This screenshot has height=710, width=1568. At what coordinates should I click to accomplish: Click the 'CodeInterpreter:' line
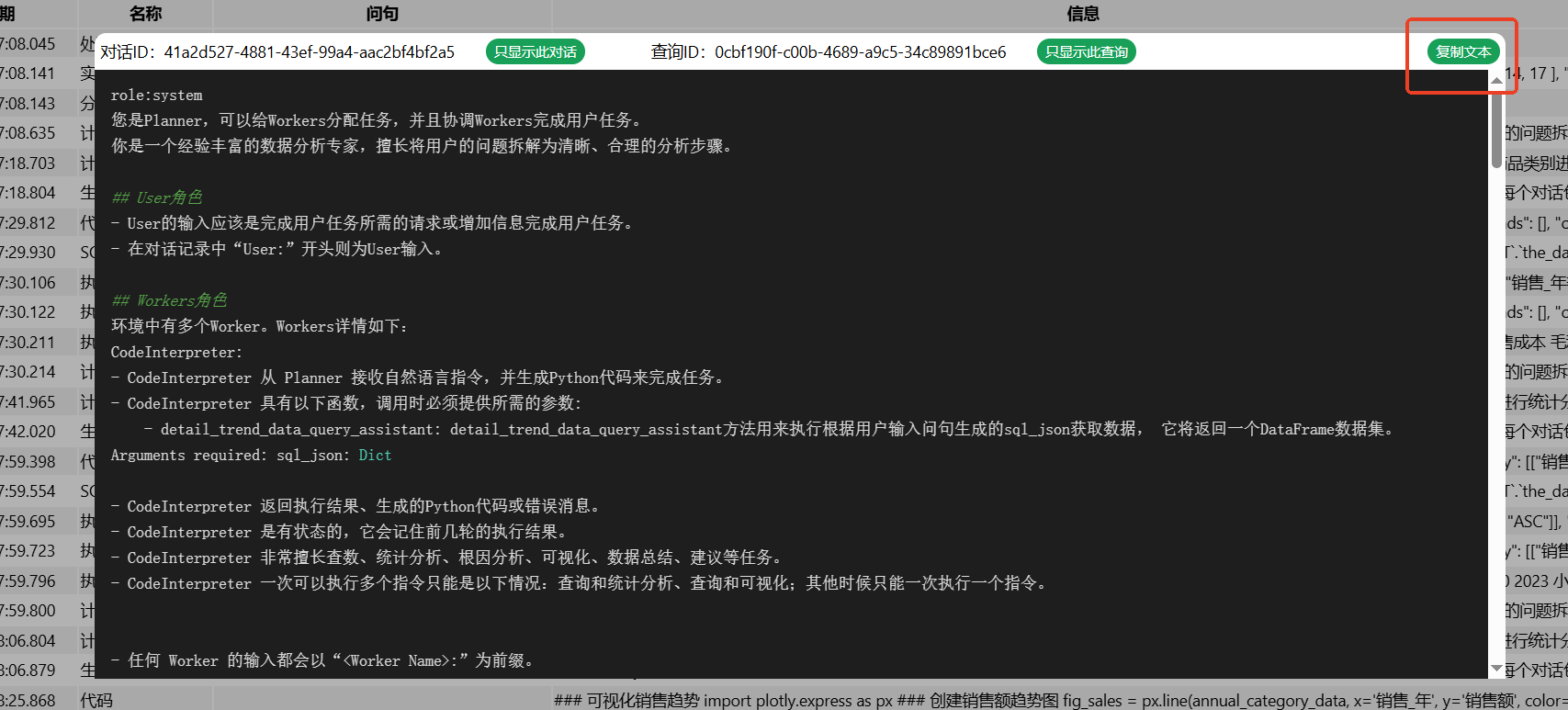pyautogui.click(x=177, y=352)
